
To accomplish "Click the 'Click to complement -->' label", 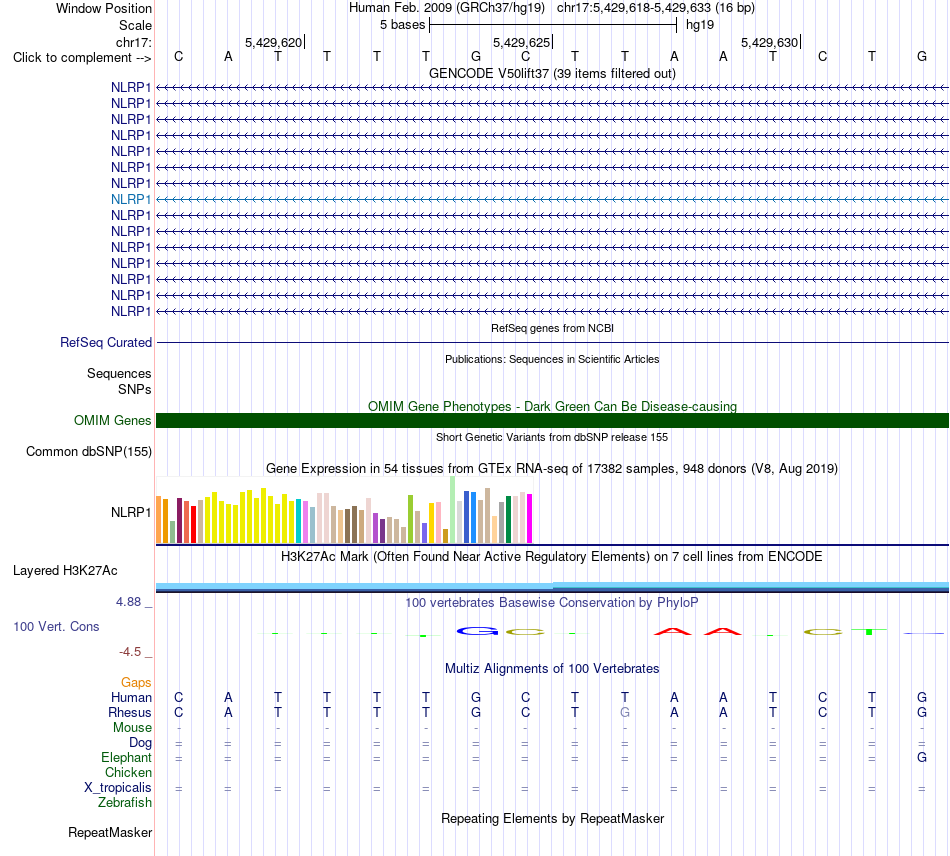I will [x=82, y=58].
